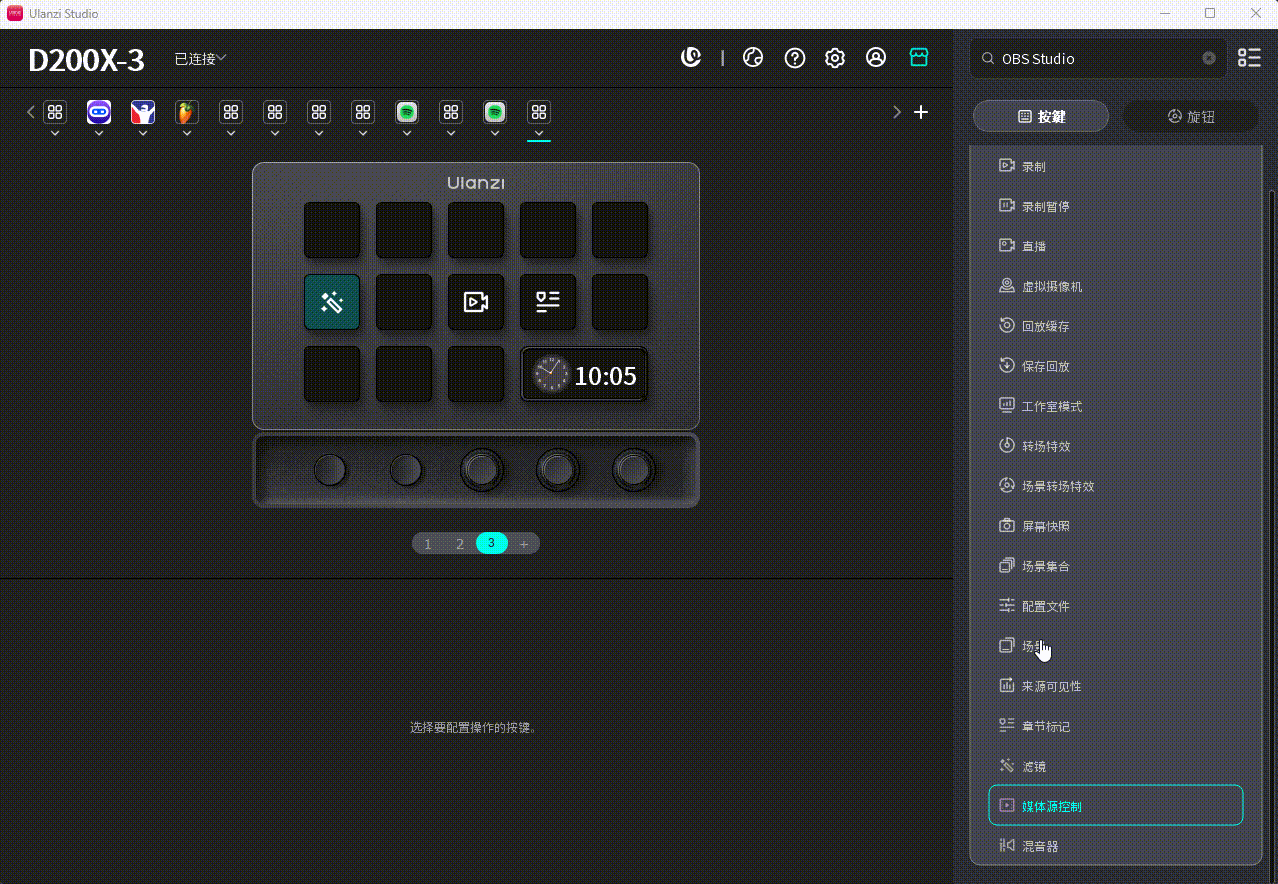Open the settings gear icon
Screen dimensions: 1278x884
[834, 57]
